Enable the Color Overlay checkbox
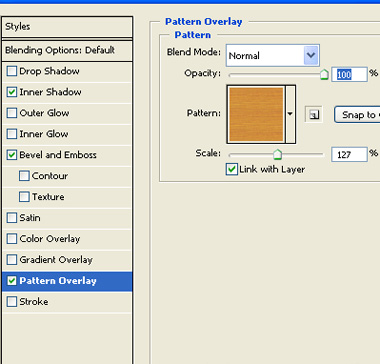The height and width of the screenshot is (364, 380). click(12, 239)
